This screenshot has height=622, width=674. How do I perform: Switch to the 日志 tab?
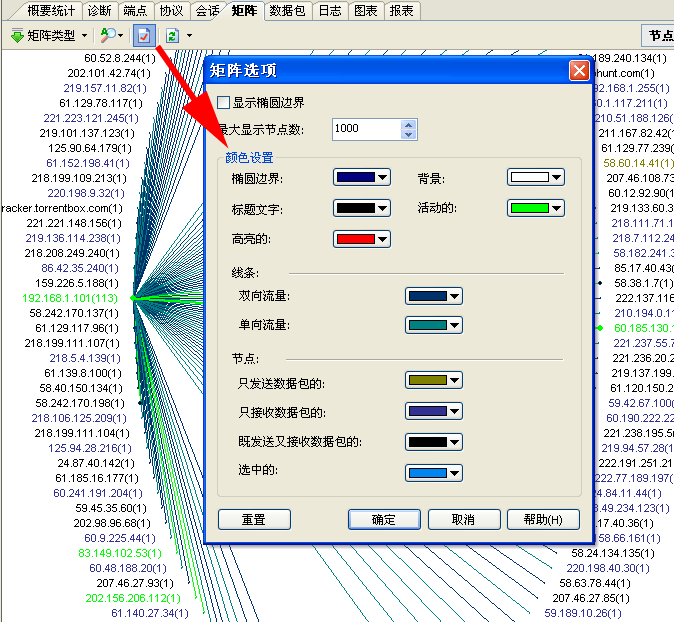(330, 11)
